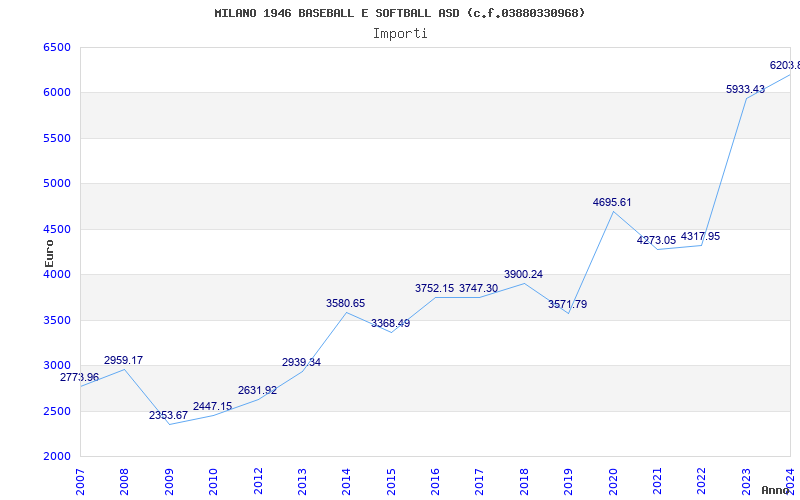Click the x-axis year 2013
This screenshot has width=800, height=500.
302,481
